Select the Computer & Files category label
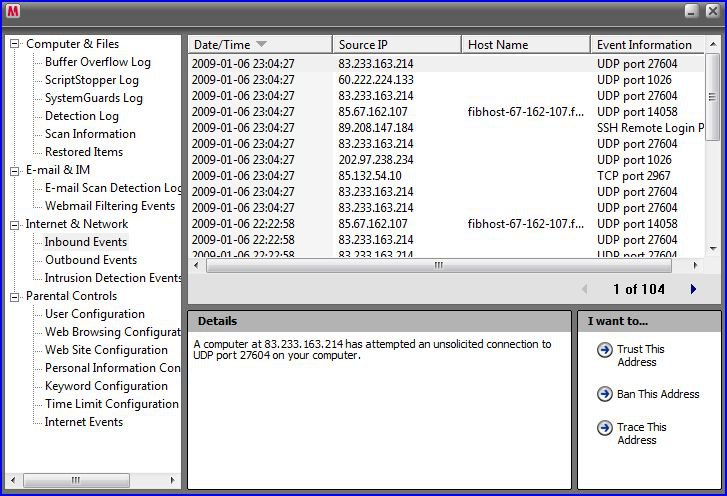The height and width of the screenshot is (496, 727). 72,44
